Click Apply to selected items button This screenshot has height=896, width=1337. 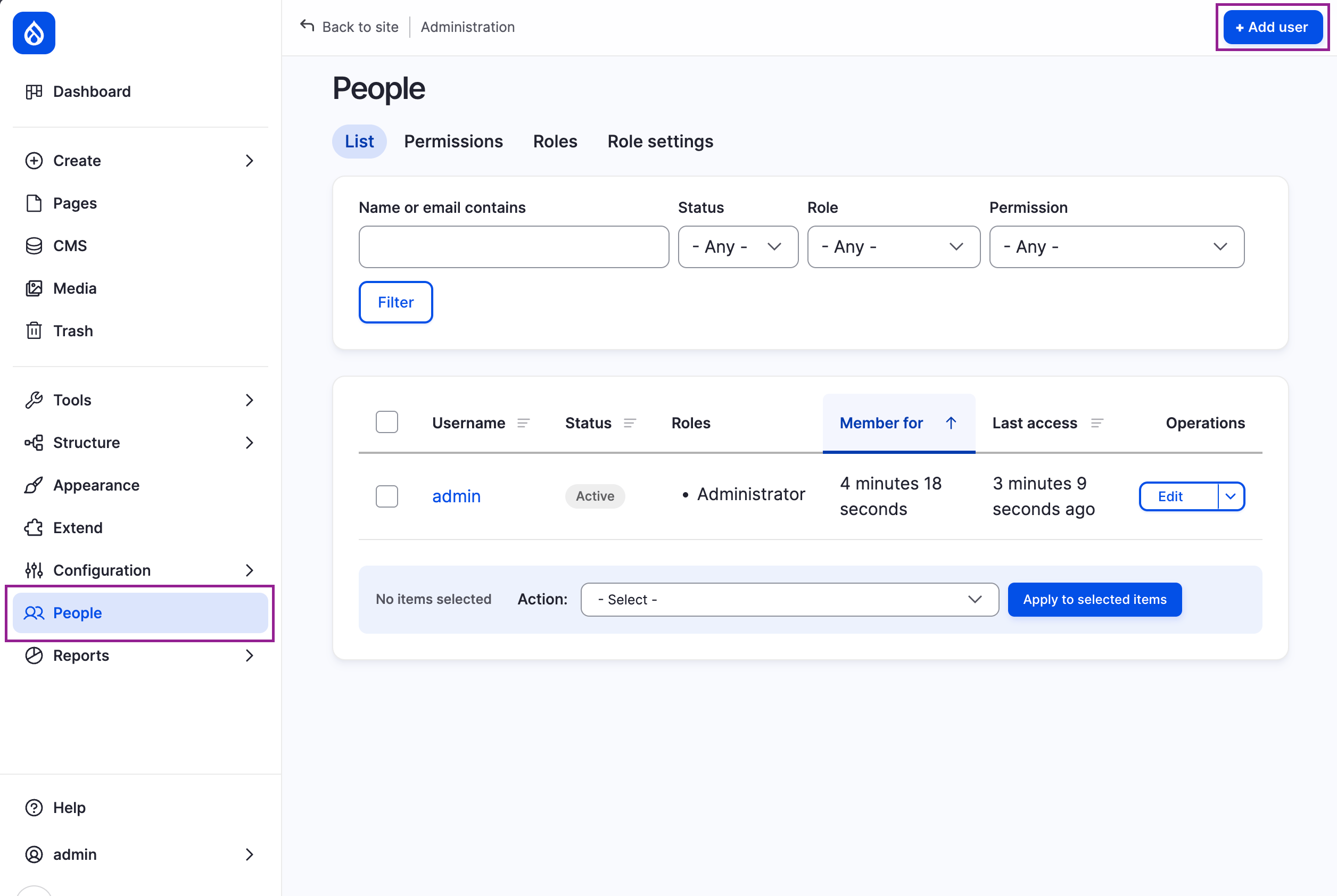pos(1094,600)
